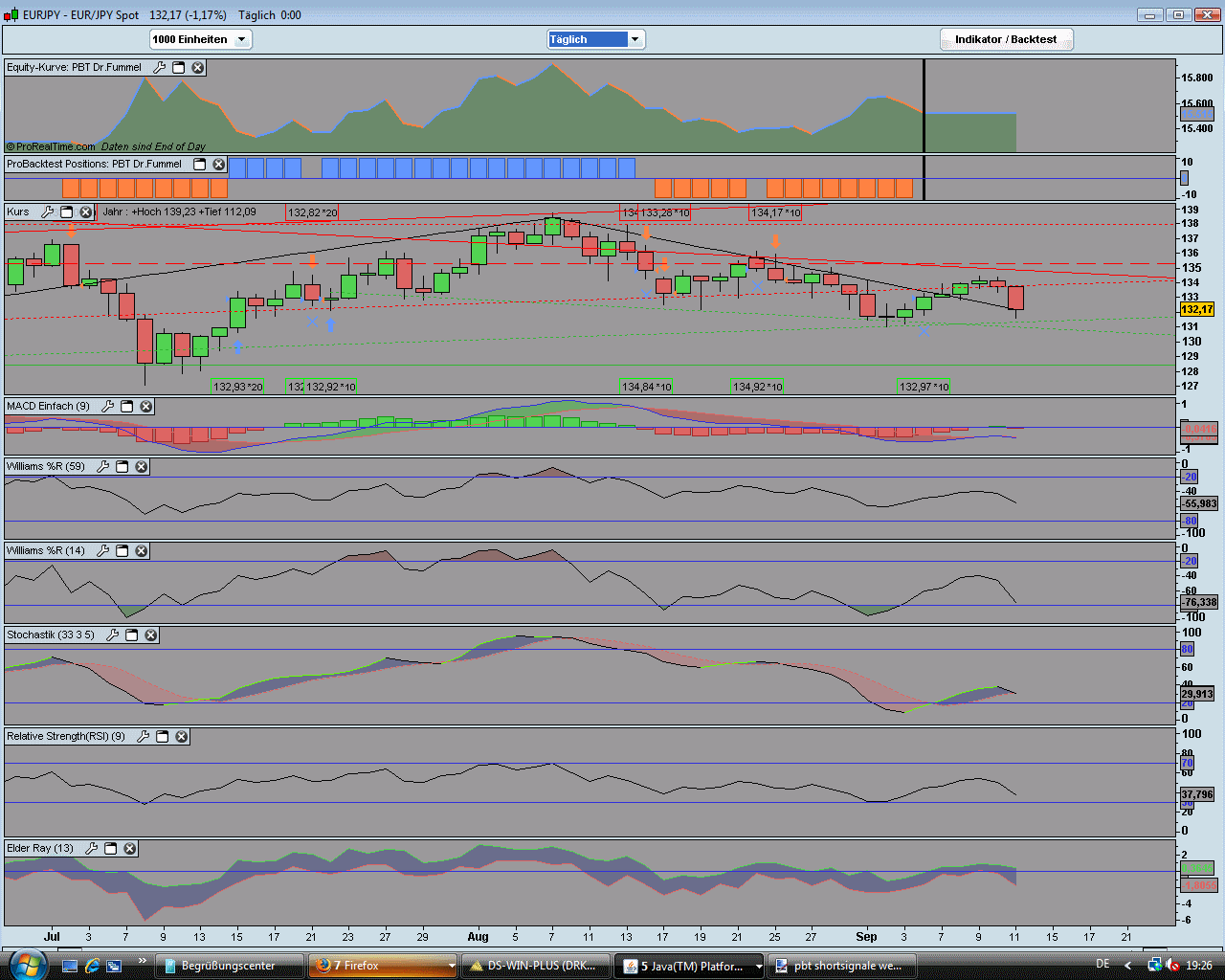Viewport: 1225px width, 980px height.
Task: Configure Williams %R (59) via its wrench
Action: pyautogui.click(x=103, y=467)
